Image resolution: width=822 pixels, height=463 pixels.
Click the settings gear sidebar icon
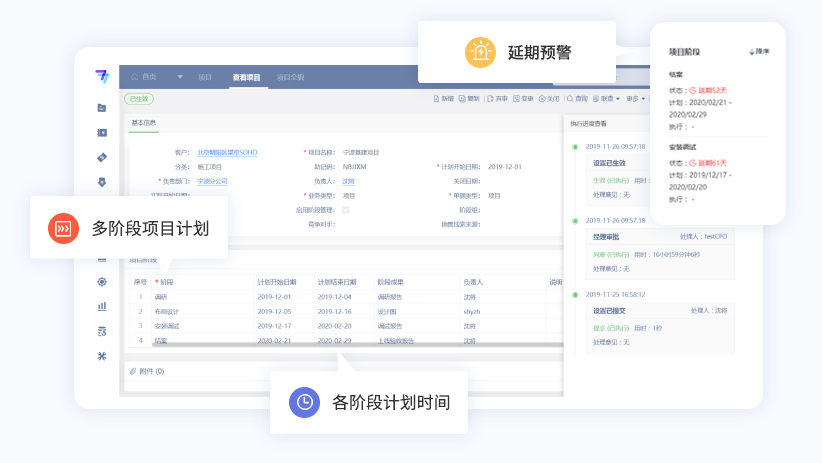pyautogui.click(x=101, y=282)
